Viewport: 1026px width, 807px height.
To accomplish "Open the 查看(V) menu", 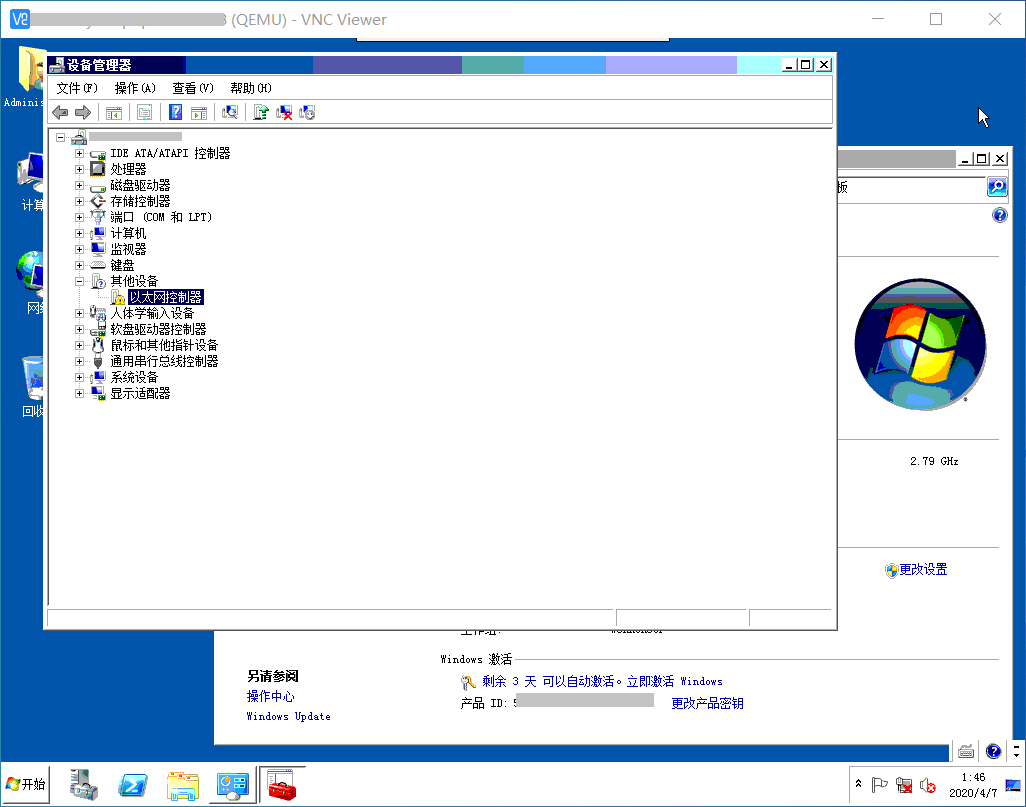I will 193,88.
